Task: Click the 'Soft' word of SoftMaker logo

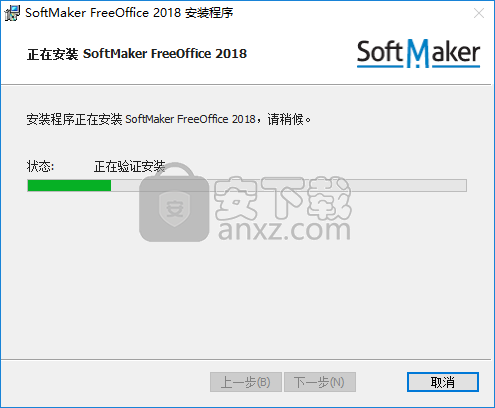Action: [380, 52]
